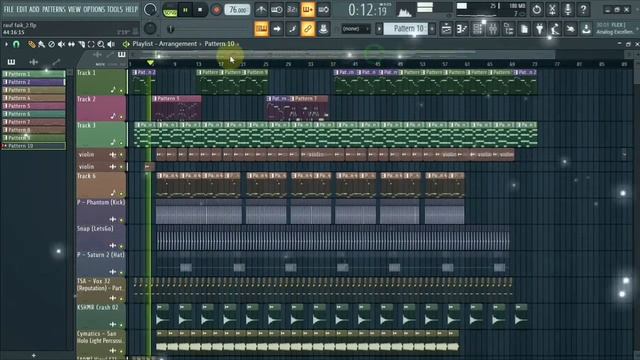Click the Pattern 5 clip on Track 2
Screen dimensions: 640x360
(177, 109)
